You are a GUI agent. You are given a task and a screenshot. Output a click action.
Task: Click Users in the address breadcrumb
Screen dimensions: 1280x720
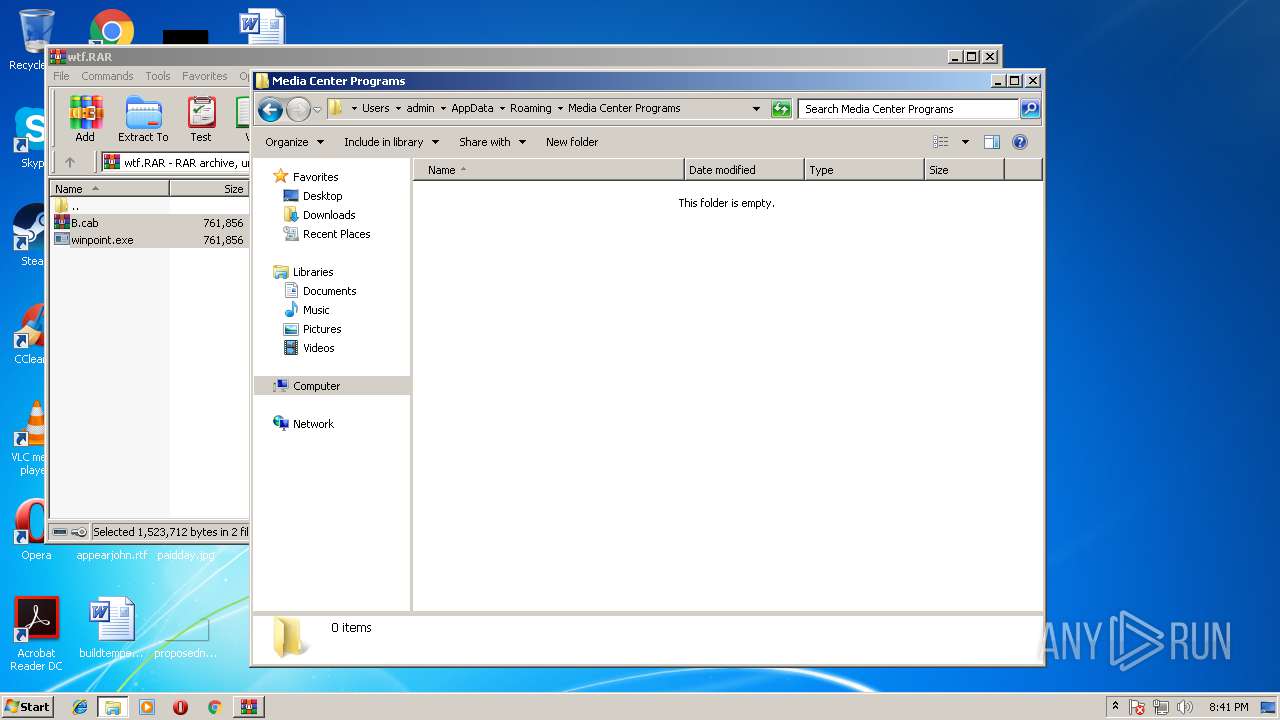pos(376,108)
